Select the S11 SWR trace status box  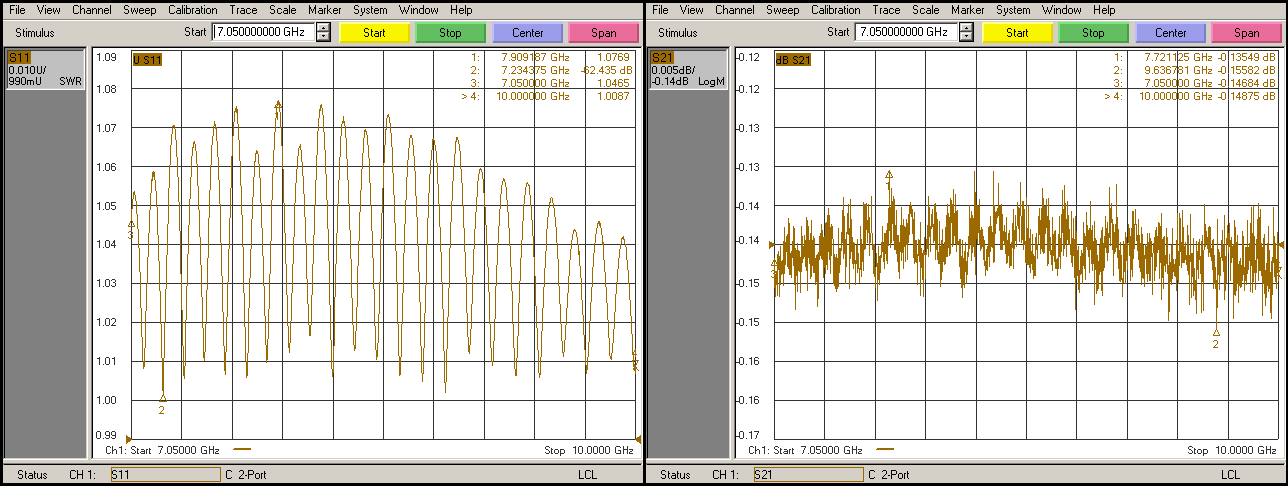[x=45, y=69]
